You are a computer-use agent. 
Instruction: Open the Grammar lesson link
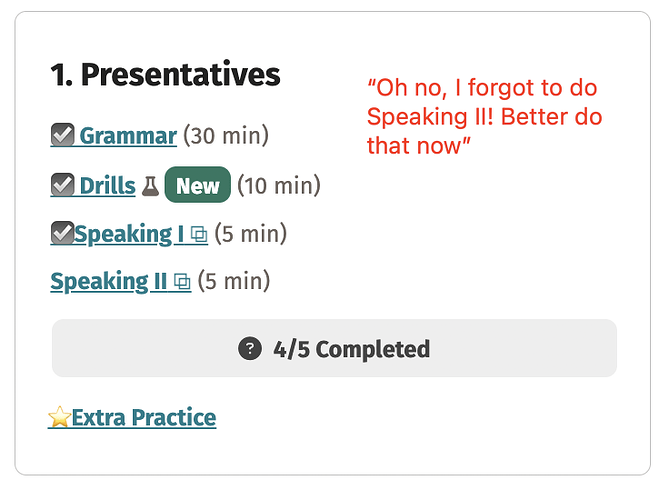pos(128,136)
